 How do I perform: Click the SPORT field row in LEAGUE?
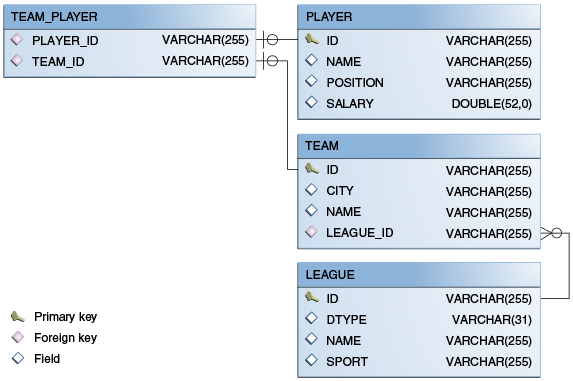point(419,361)
